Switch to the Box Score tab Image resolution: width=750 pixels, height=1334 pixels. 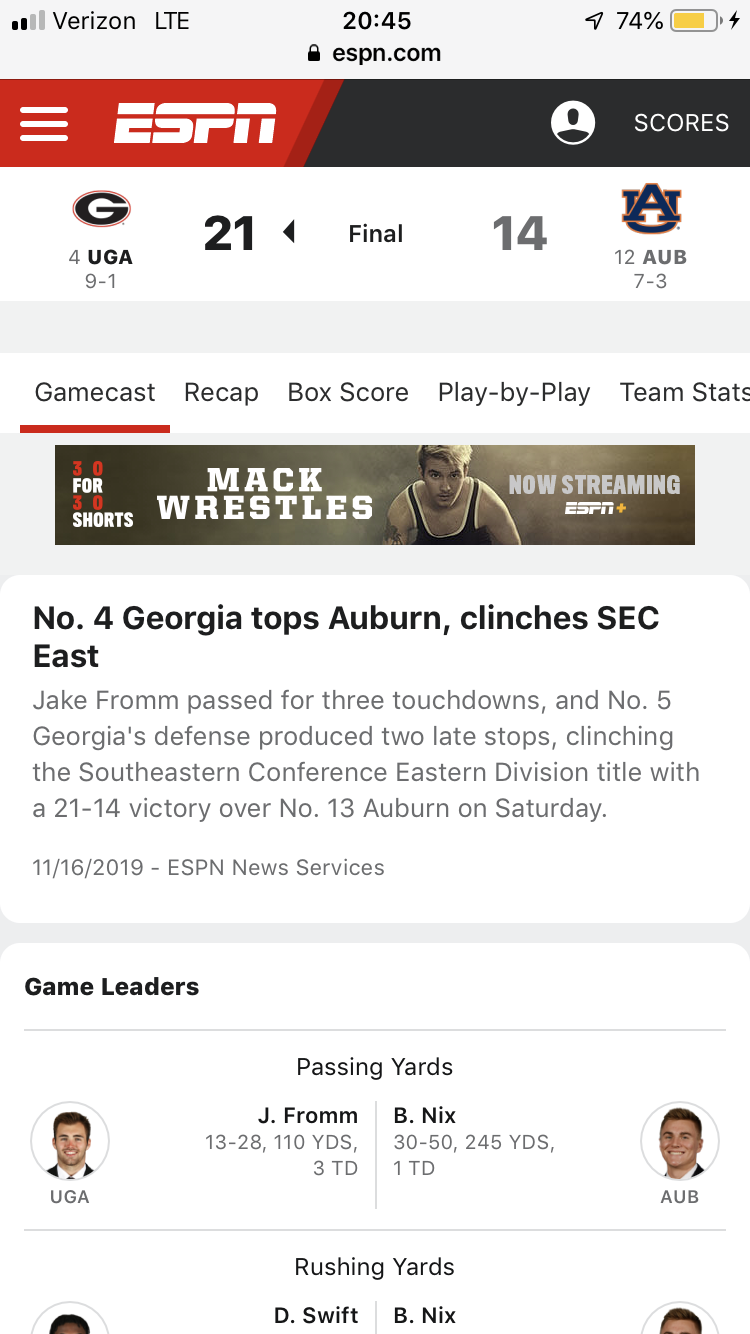[x=348, y=392]
